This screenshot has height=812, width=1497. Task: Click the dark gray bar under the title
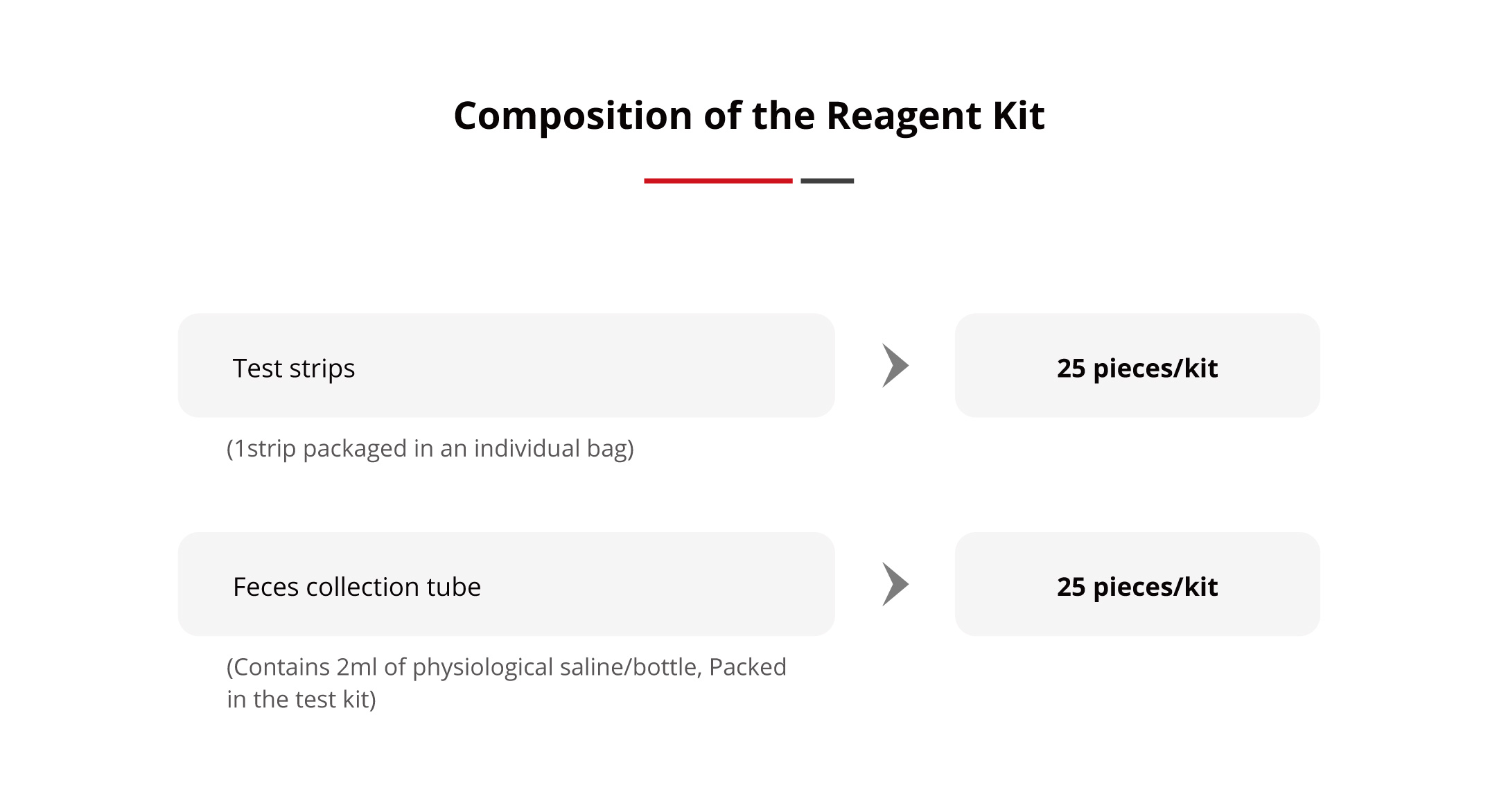coord(827,181)
